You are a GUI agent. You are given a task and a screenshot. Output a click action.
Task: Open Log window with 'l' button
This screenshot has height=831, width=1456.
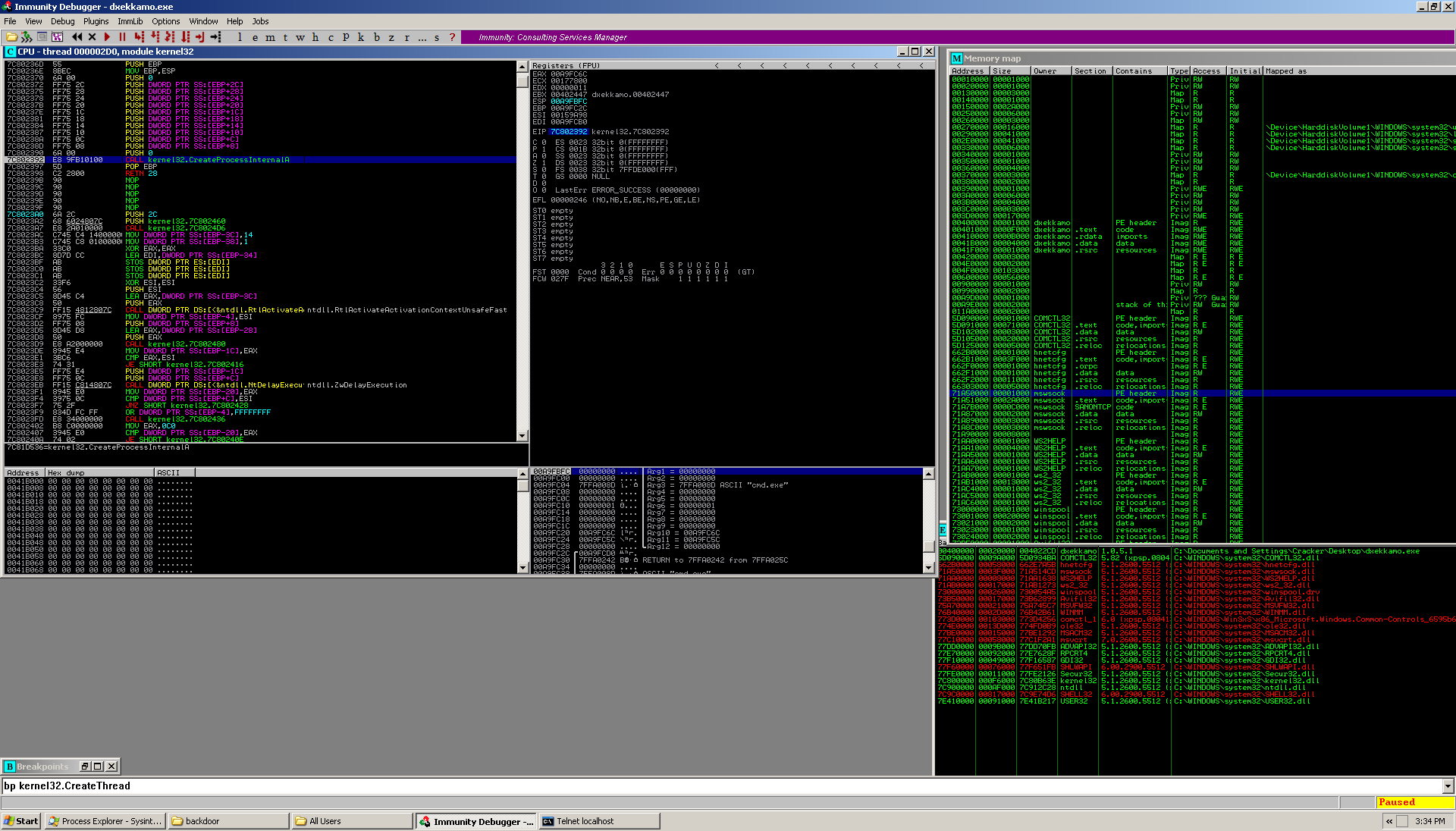coord(240,37)
